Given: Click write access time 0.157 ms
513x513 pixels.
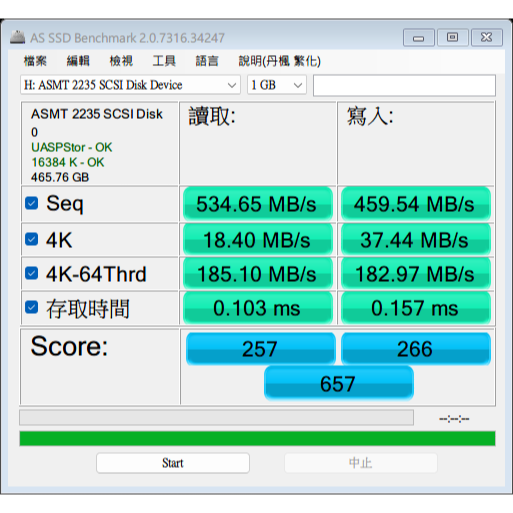Looking at the screenshot, I should coord(416,308).
